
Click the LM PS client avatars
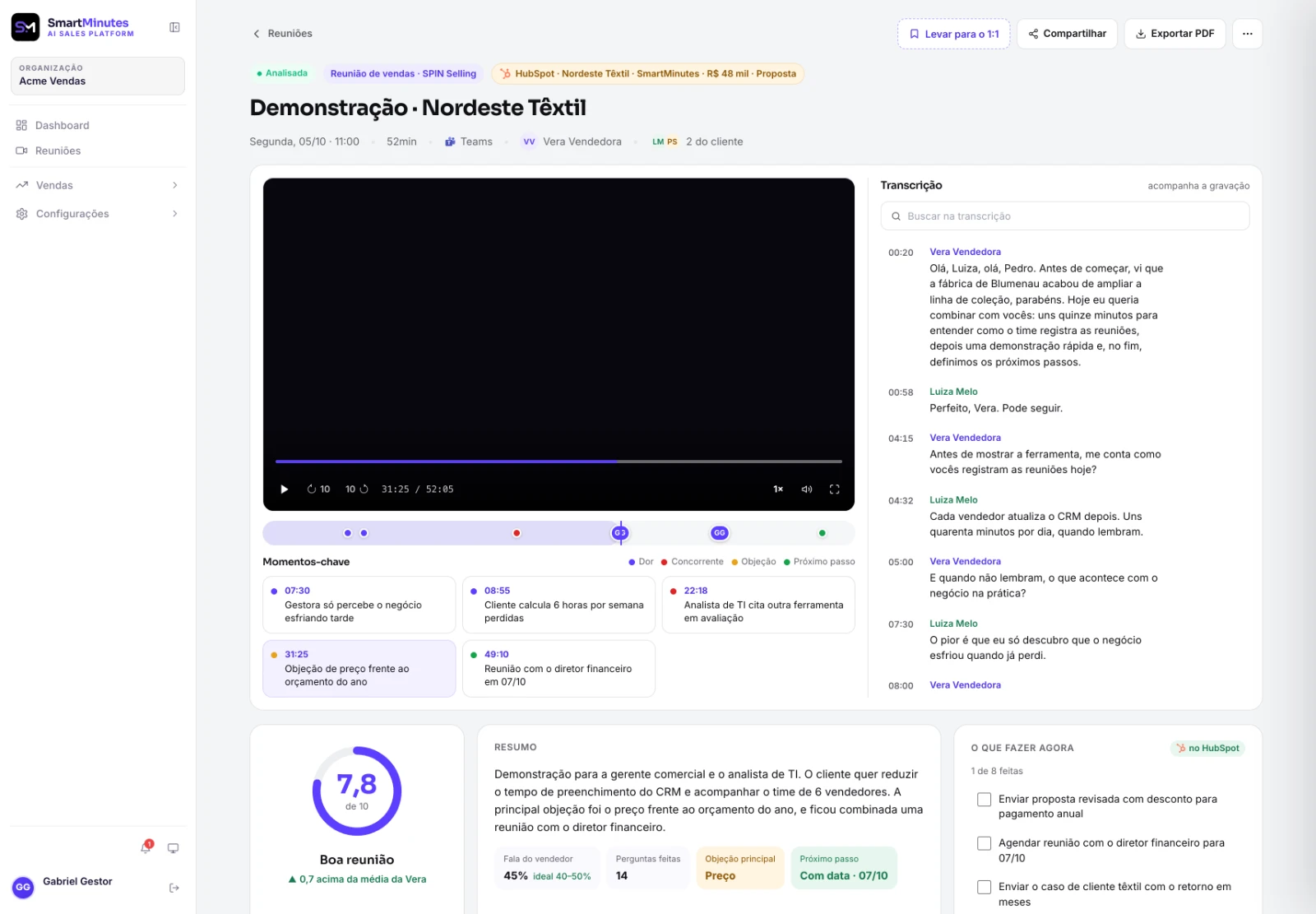point(665,142)
